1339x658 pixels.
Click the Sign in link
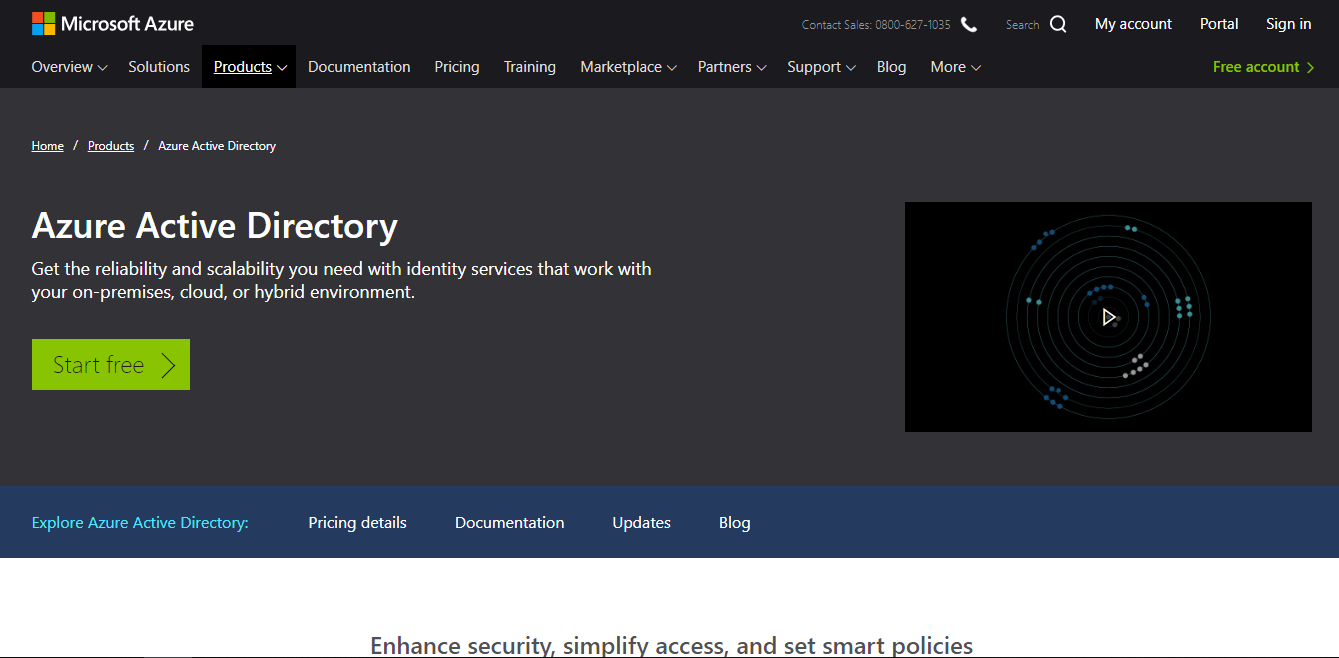pos(1289,24)
